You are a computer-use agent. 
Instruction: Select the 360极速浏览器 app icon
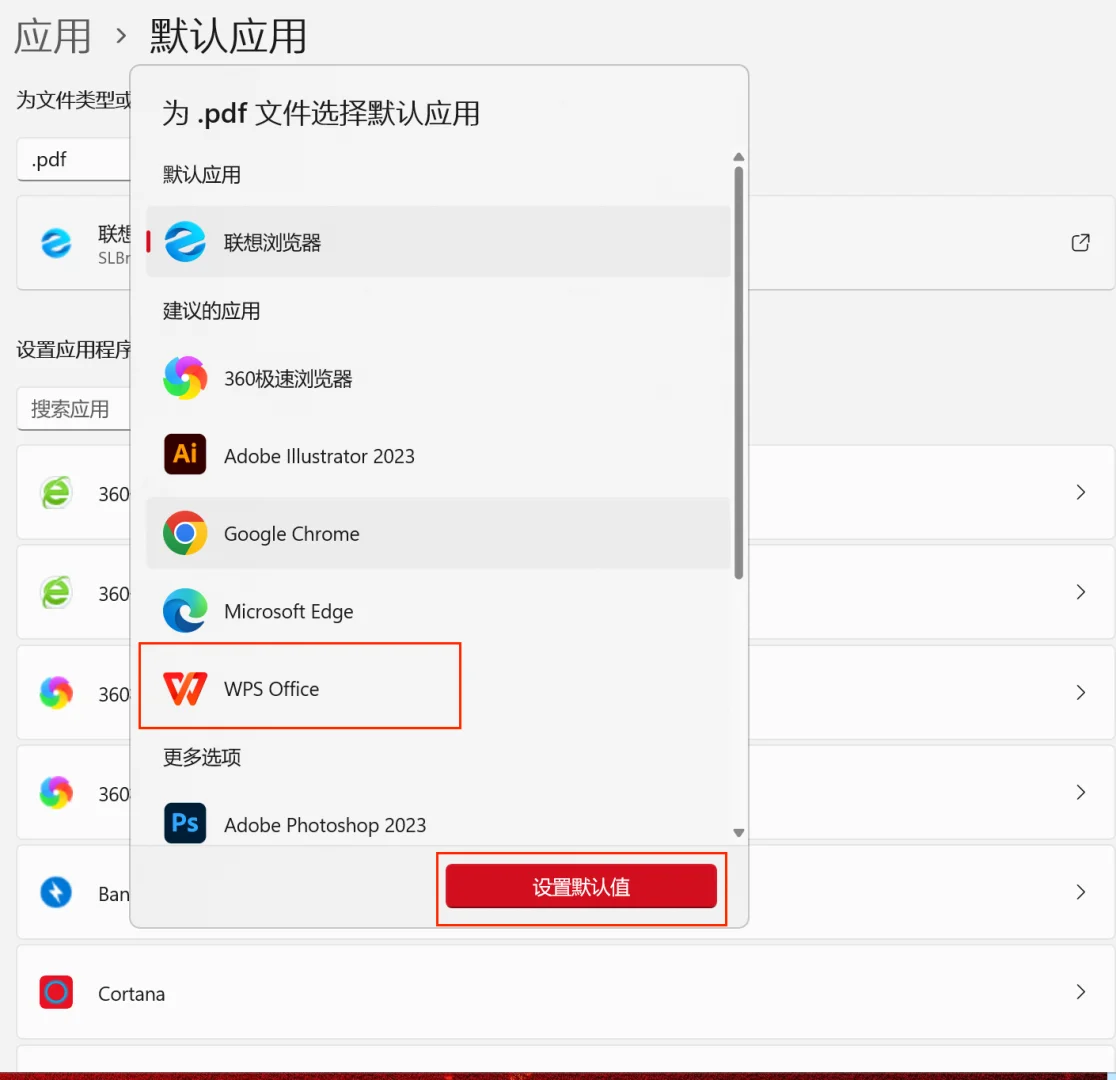(185, 377)
